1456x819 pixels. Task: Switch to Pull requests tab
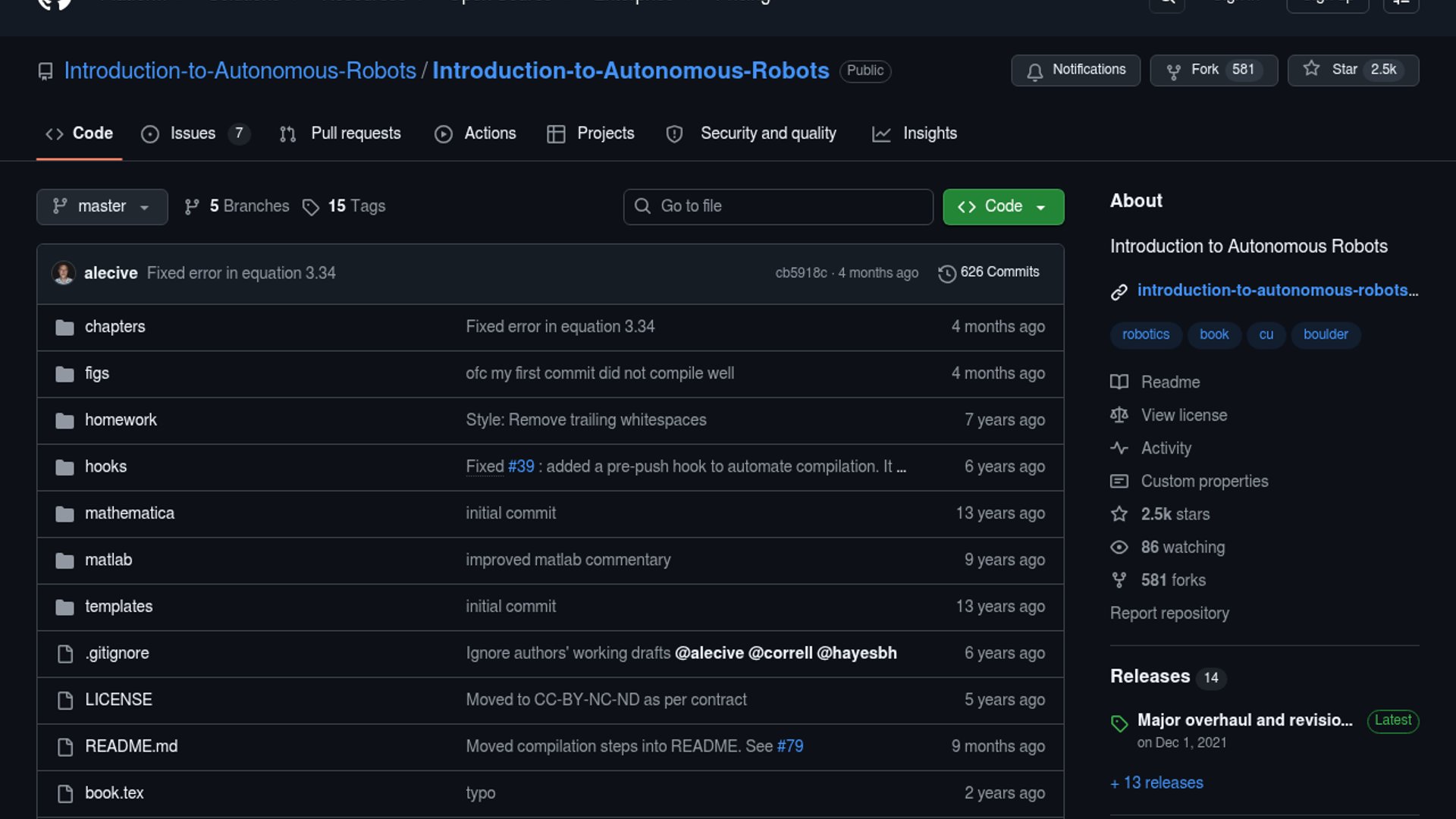point(340,133)
